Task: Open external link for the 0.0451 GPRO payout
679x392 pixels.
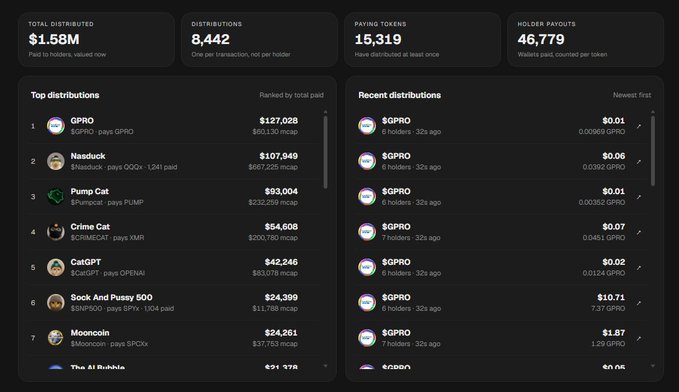Action: tap(639, 233)
